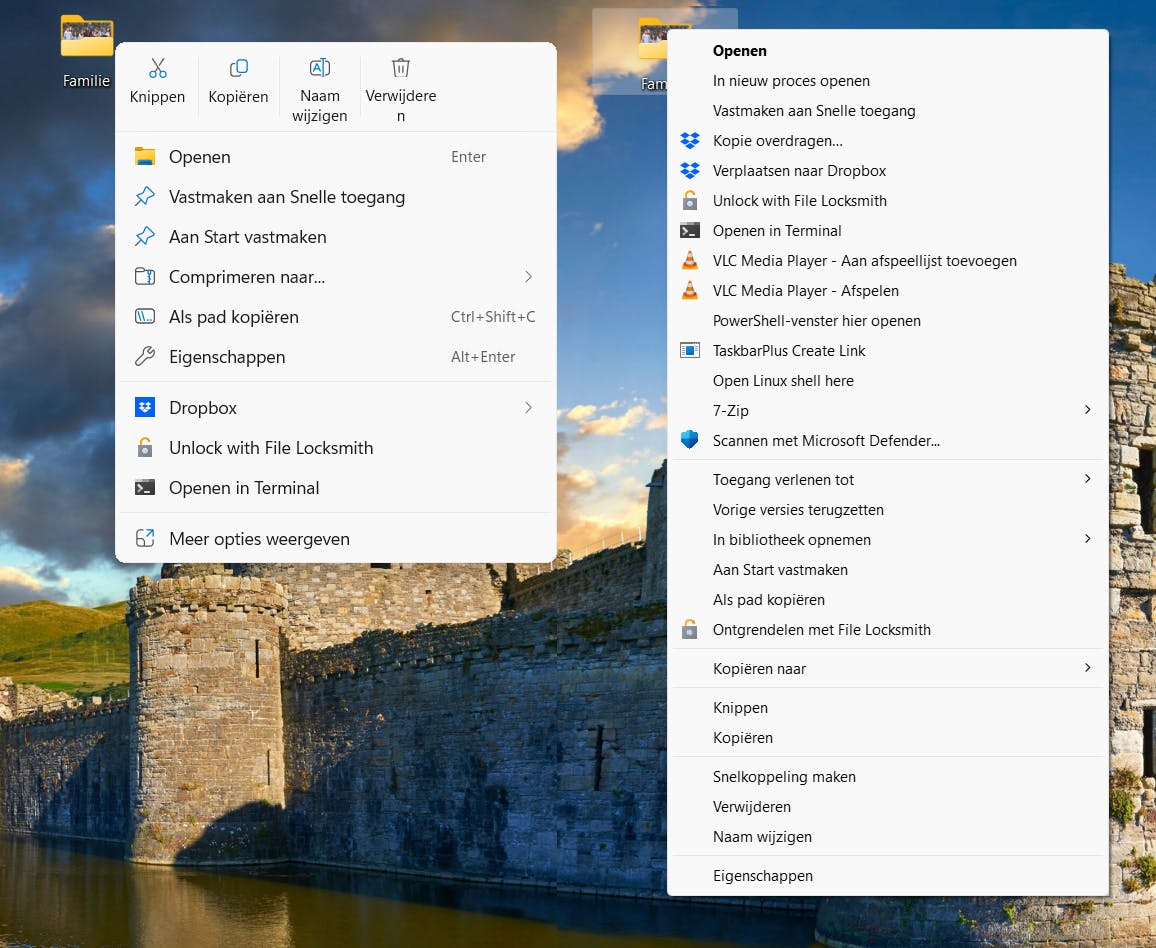Click the scissors Knippen icon
1156x948 pixels.
[x=157, y=69]
